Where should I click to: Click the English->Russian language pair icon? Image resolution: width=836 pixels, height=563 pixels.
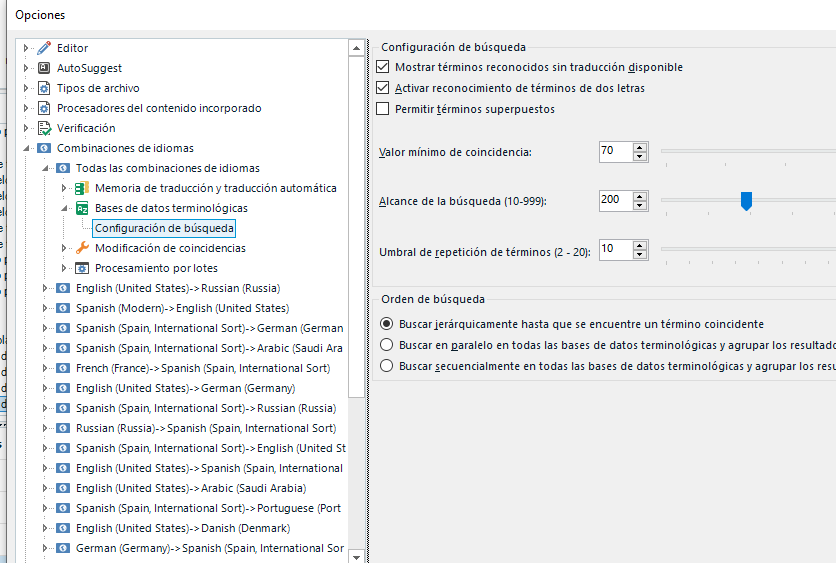(x=63, y=288)
